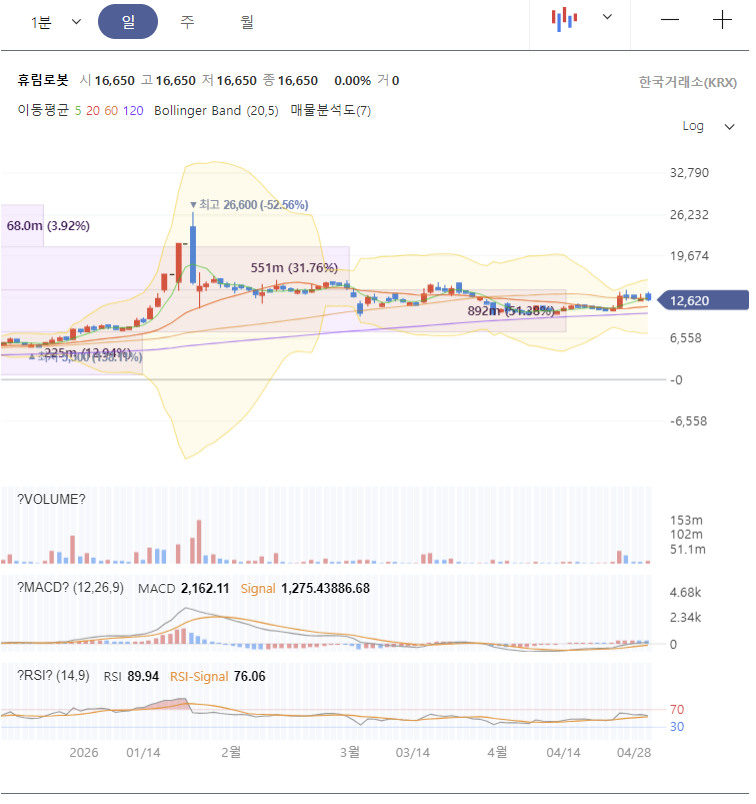The width and height of the screenshot is (756, 804).
Task: Click the 이동평균 moving average label
Action: click(x=43, y=110)
